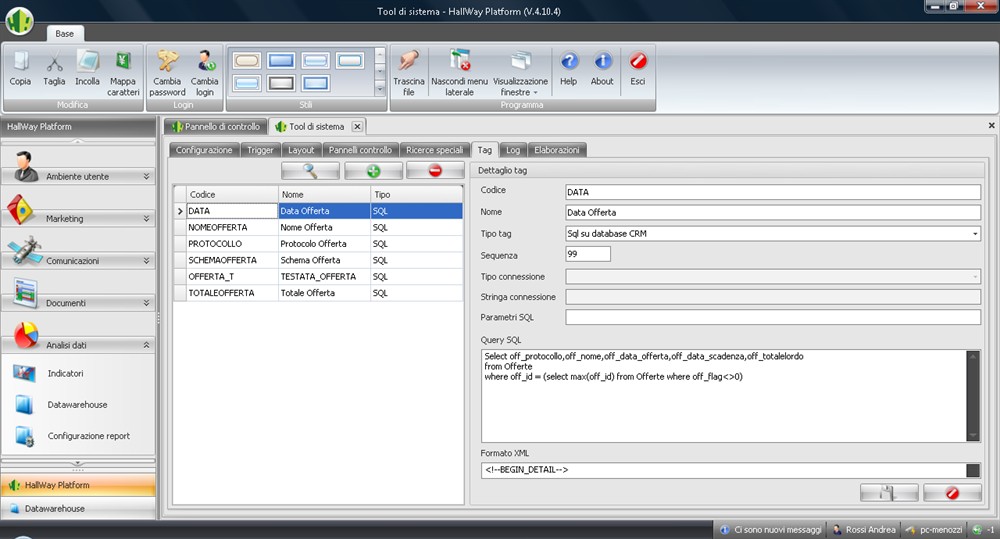Select the TOTALEOFFERTA row

coord(318,293)
